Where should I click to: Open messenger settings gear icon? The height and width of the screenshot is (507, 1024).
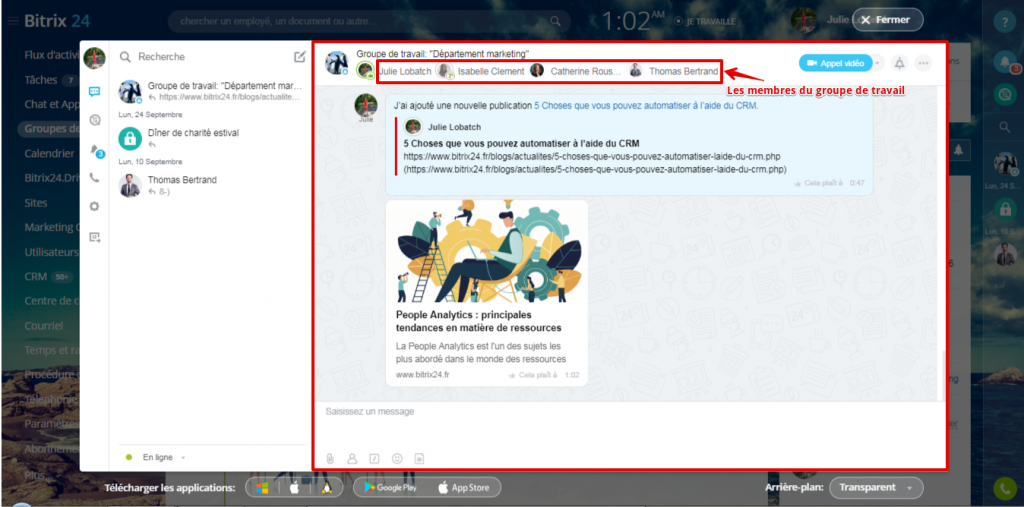[x=95, y=206]
